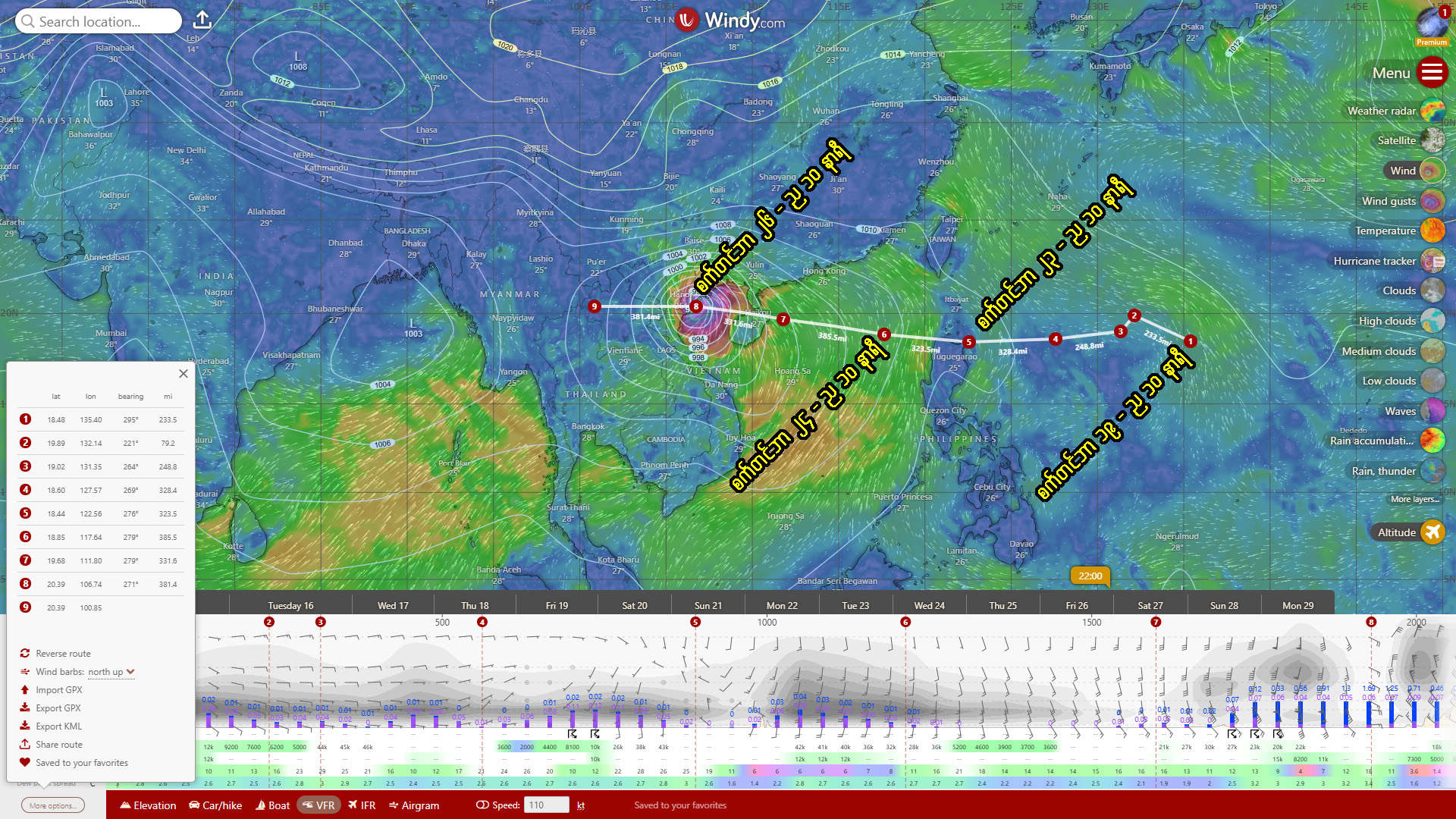Viewport: 1456px width, 819px height.
Task: Switch to the Wind gusts layer
Action: pos(1432,201)
